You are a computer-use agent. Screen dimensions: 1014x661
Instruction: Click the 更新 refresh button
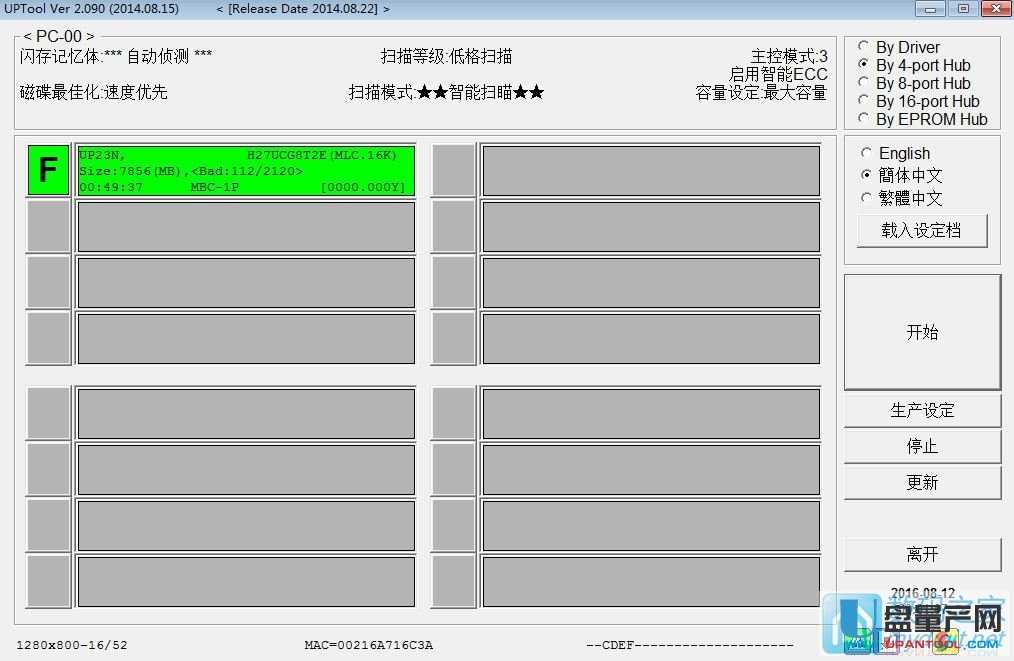tap(921, 482)
